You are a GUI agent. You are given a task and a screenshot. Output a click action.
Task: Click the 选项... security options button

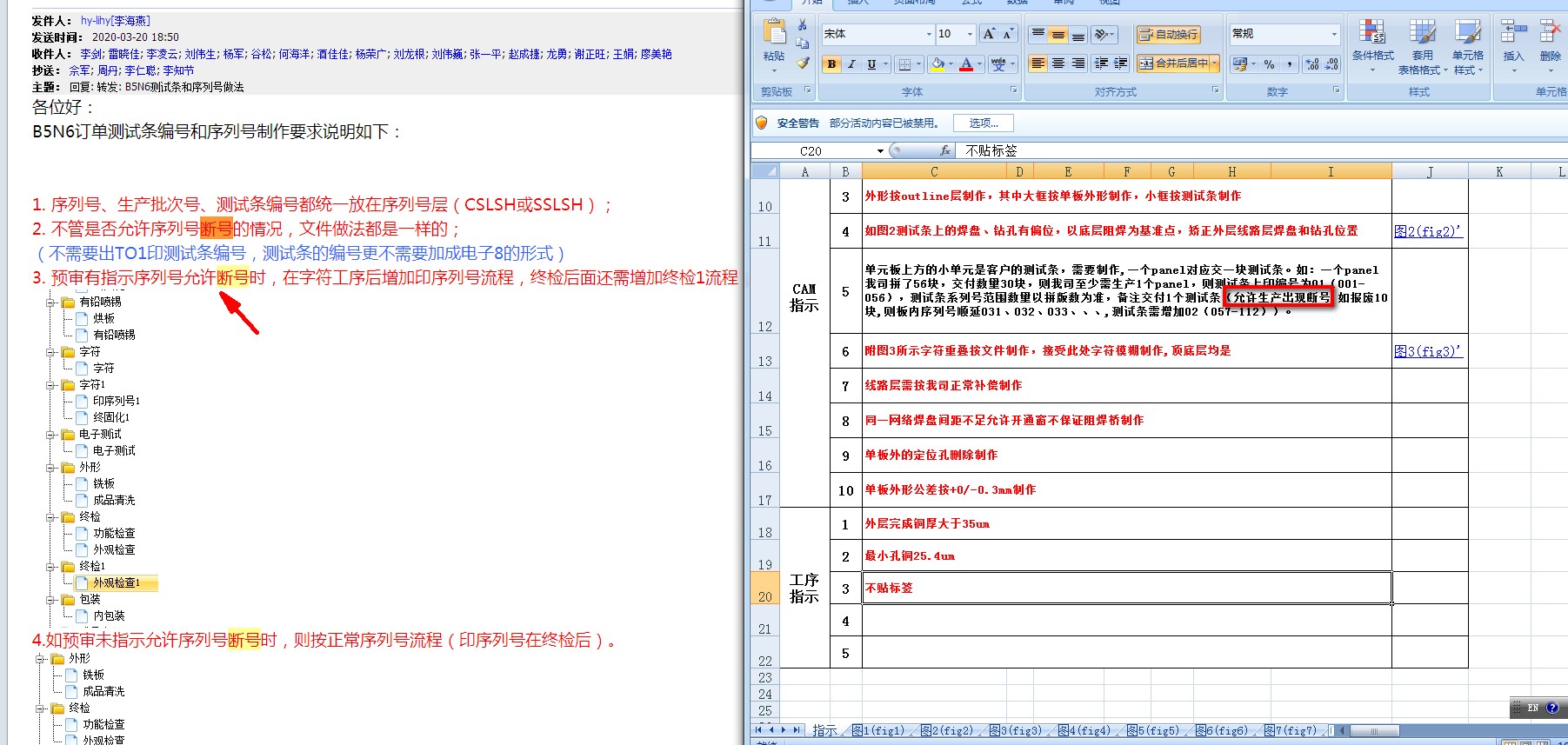(x=984, y=123)
